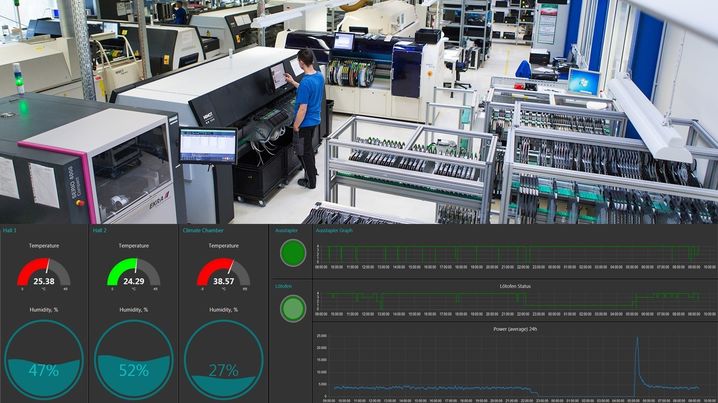Select the 52% humidity liquid gauge
718x403 pixels.
click(133, 359)
